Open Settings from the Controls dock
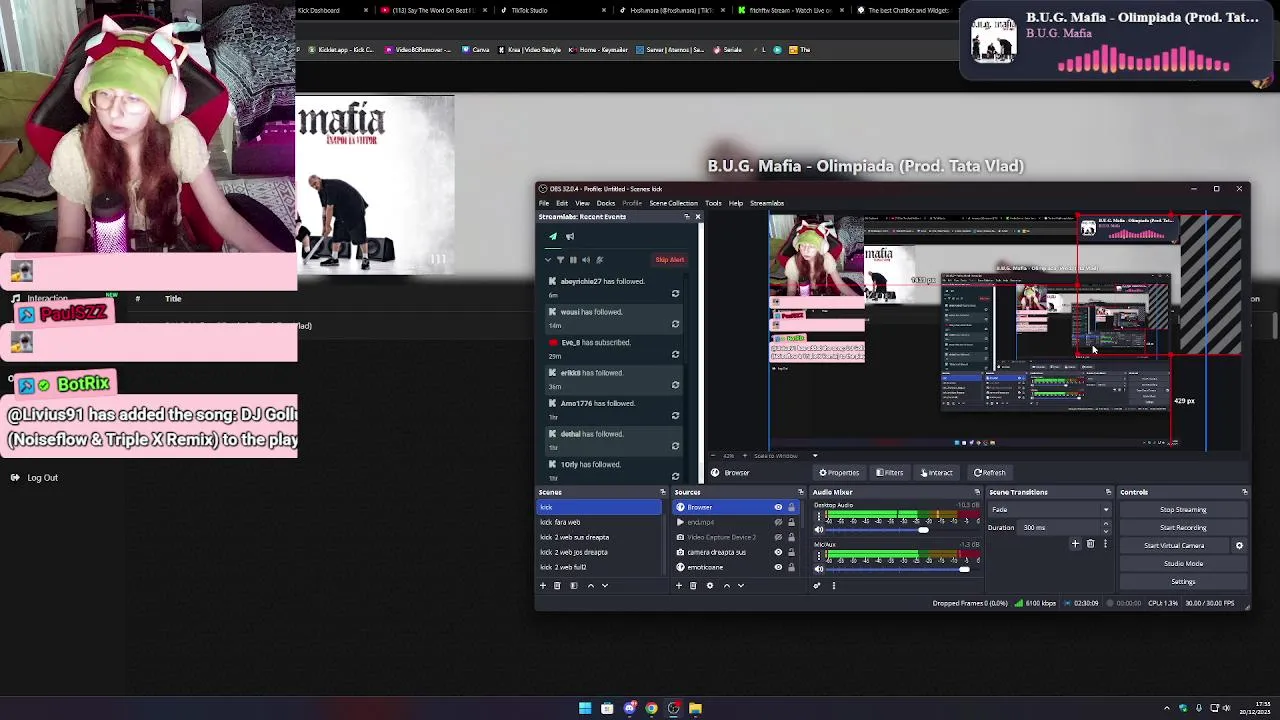This screenshot has width=1280, height=720. coord(1183,582)
